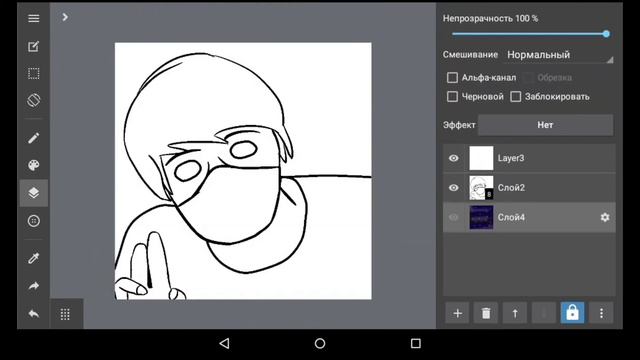640x360 pixels.
Task: Hide the Слой2 layer
Action: pos(453,188)
